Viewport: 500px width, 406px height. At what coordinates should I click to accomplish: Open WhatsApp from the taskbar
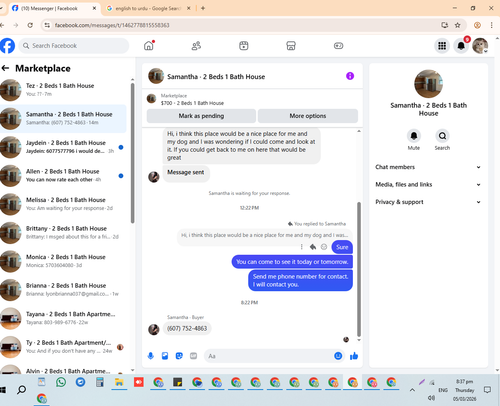[61, 382]
